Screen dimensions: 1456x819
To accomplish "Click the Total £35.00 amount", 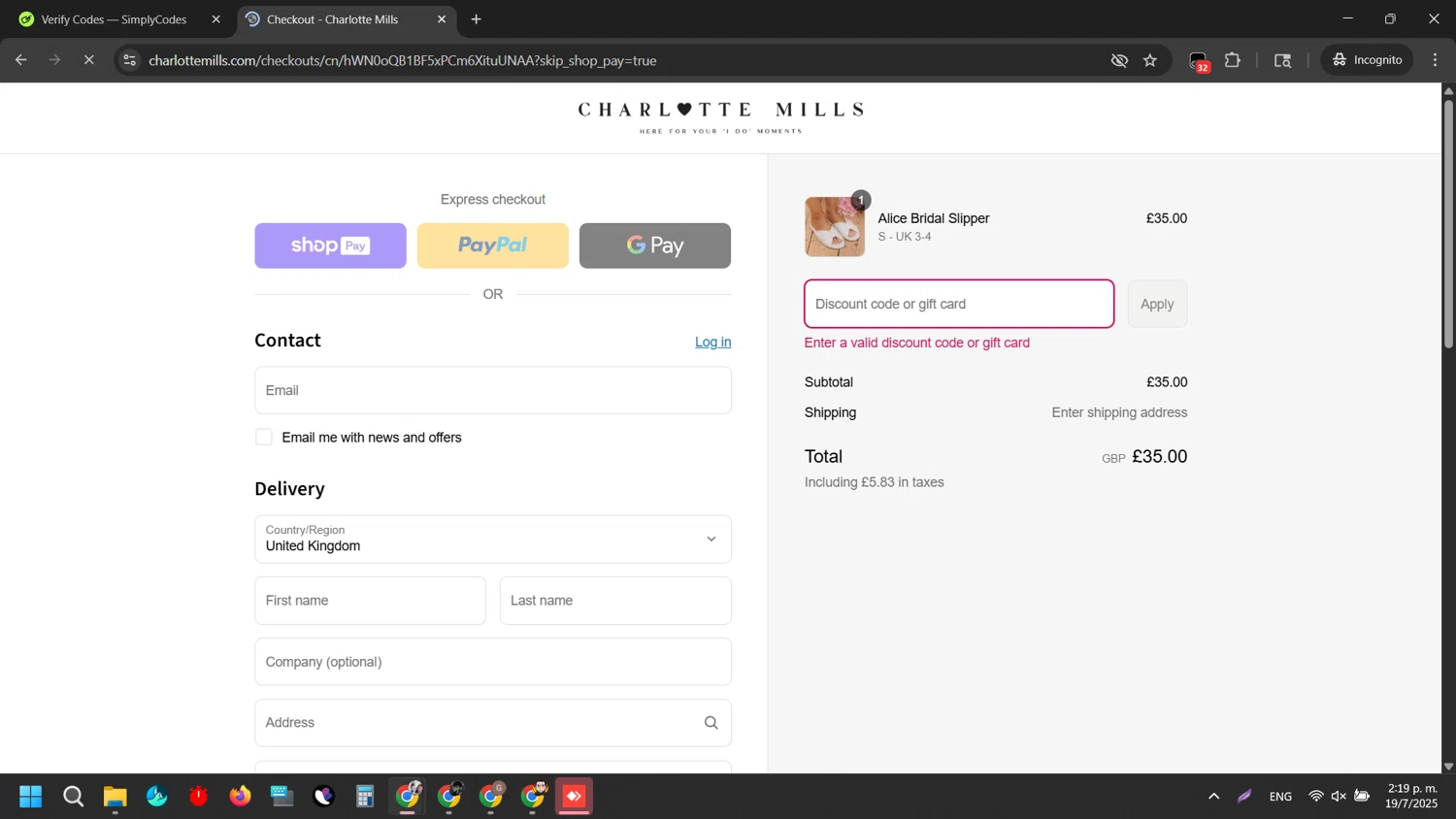I will (1160, 456).
